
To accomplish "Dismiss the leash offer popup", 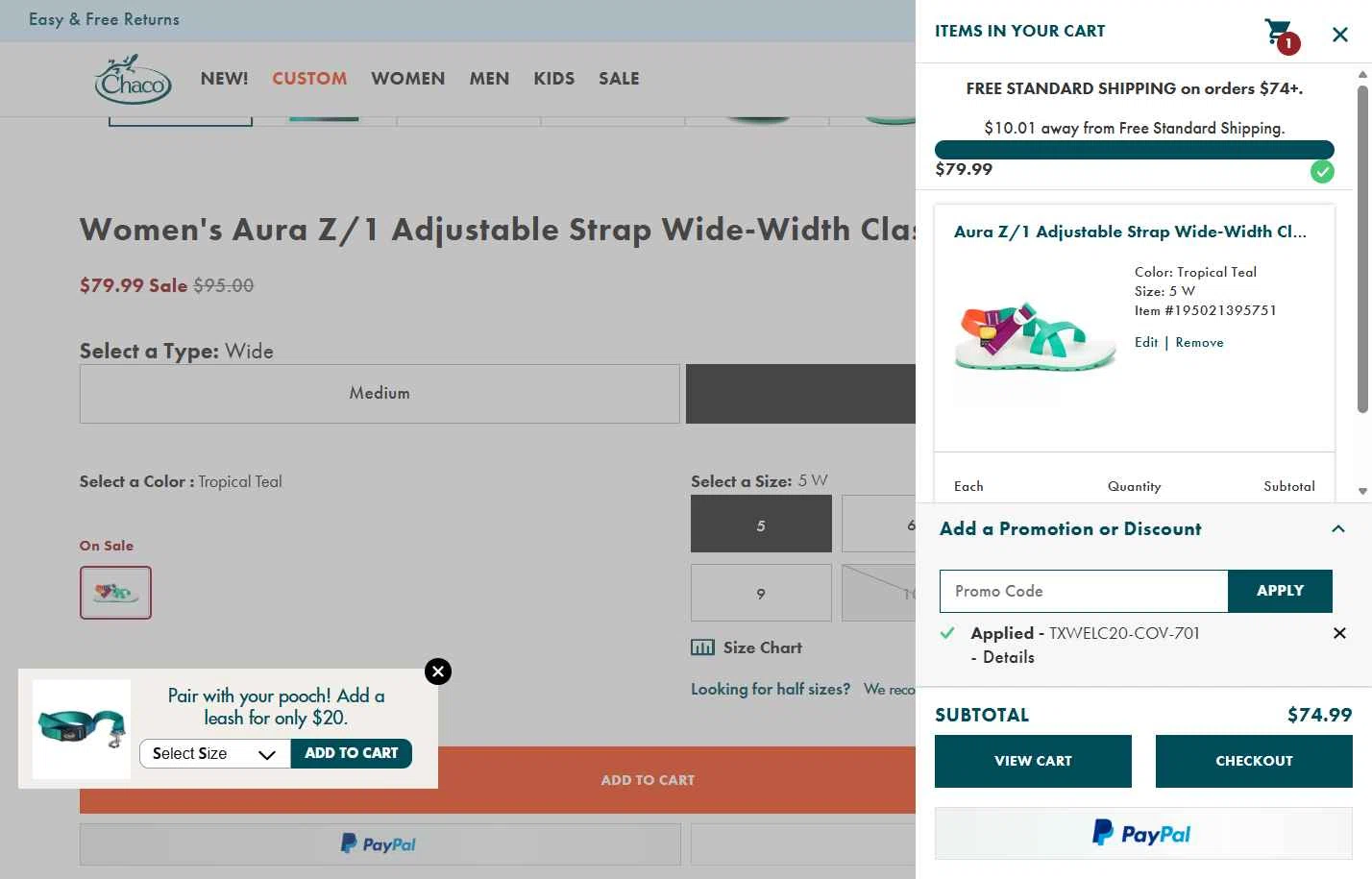I will point(438,671).
